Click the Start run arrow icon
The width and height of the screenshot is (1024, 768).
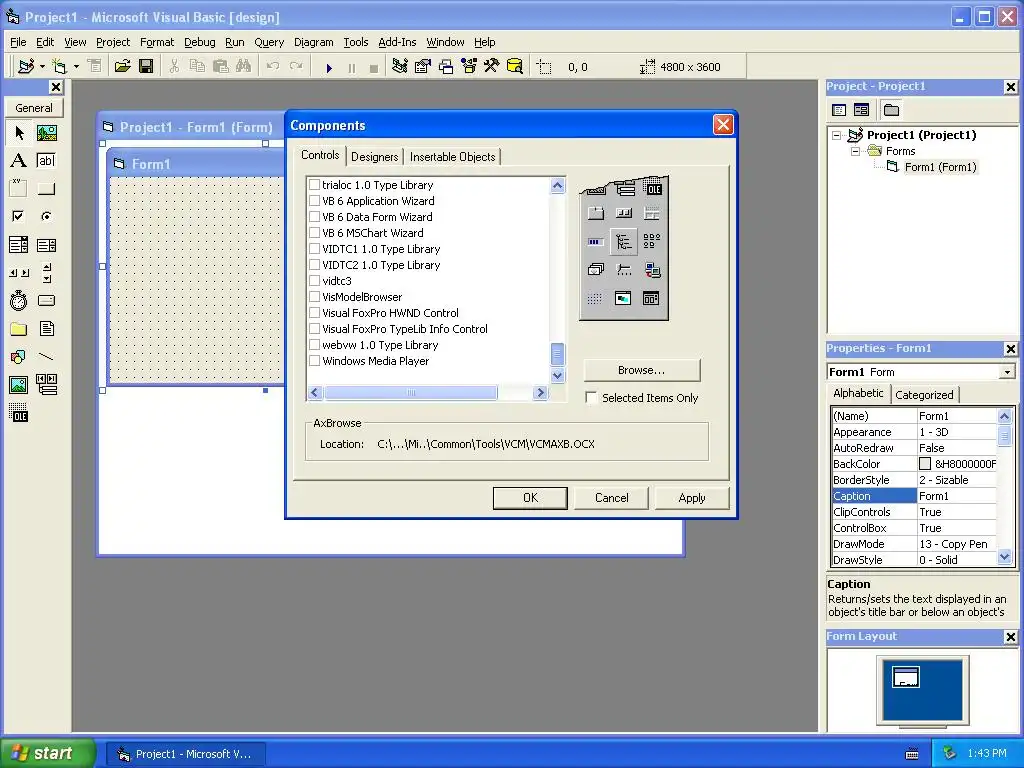[x=329, y=67]
